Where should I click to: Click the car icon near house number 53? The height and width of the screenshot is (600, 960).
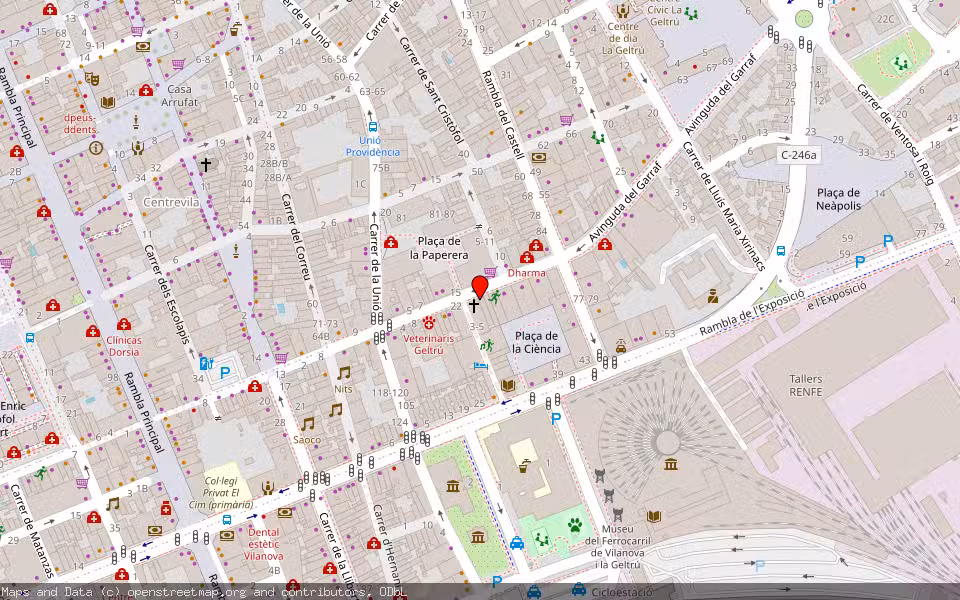pyautogui.click(x=621, y=347)
